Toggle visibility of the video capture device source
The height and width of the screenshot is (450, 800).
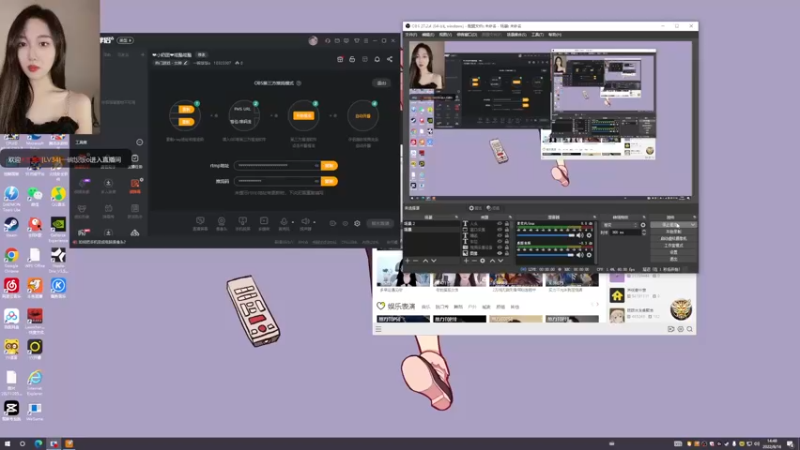click(x=499, y=247)
